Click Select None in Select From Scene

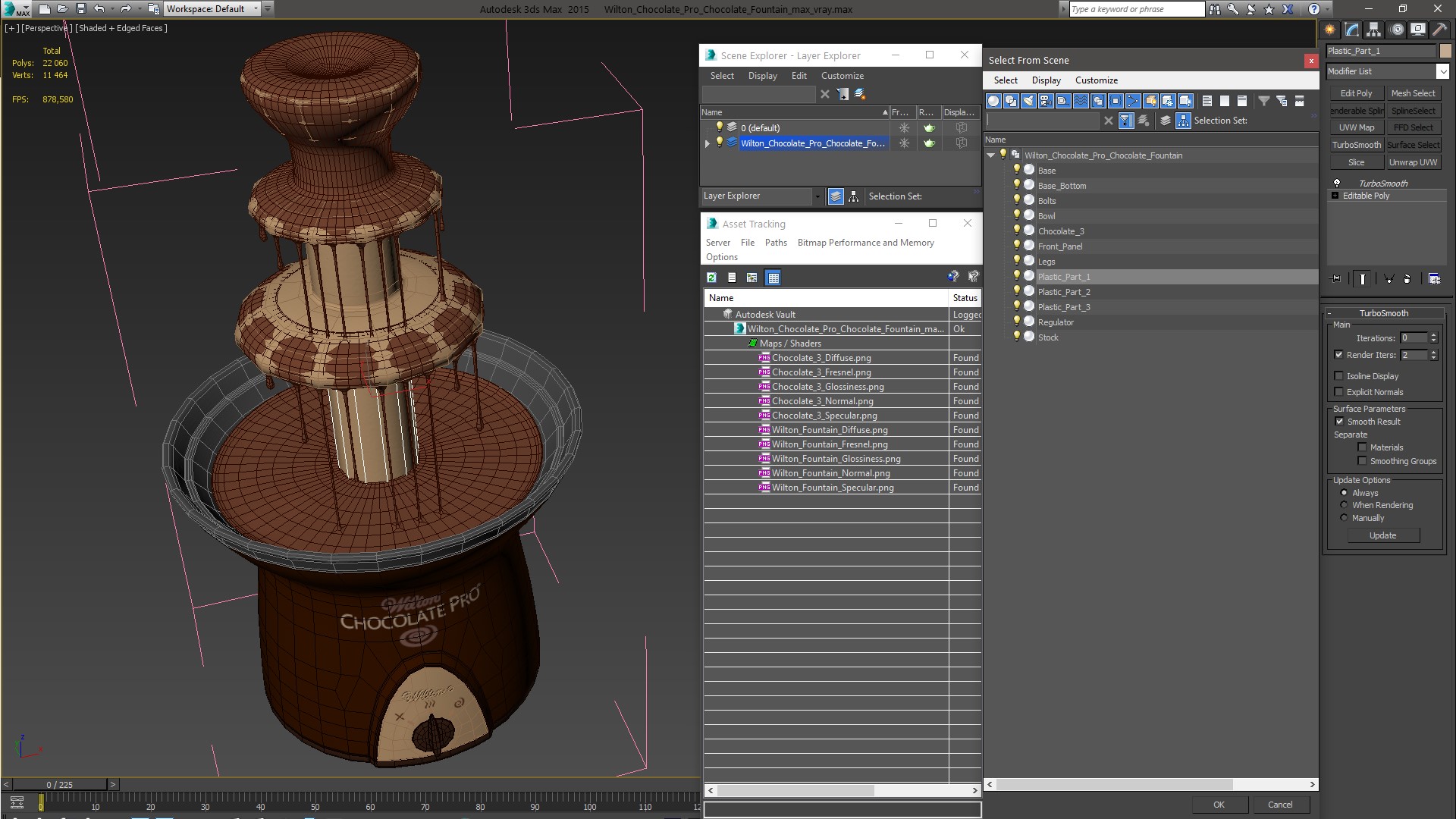click(1225, 101)
